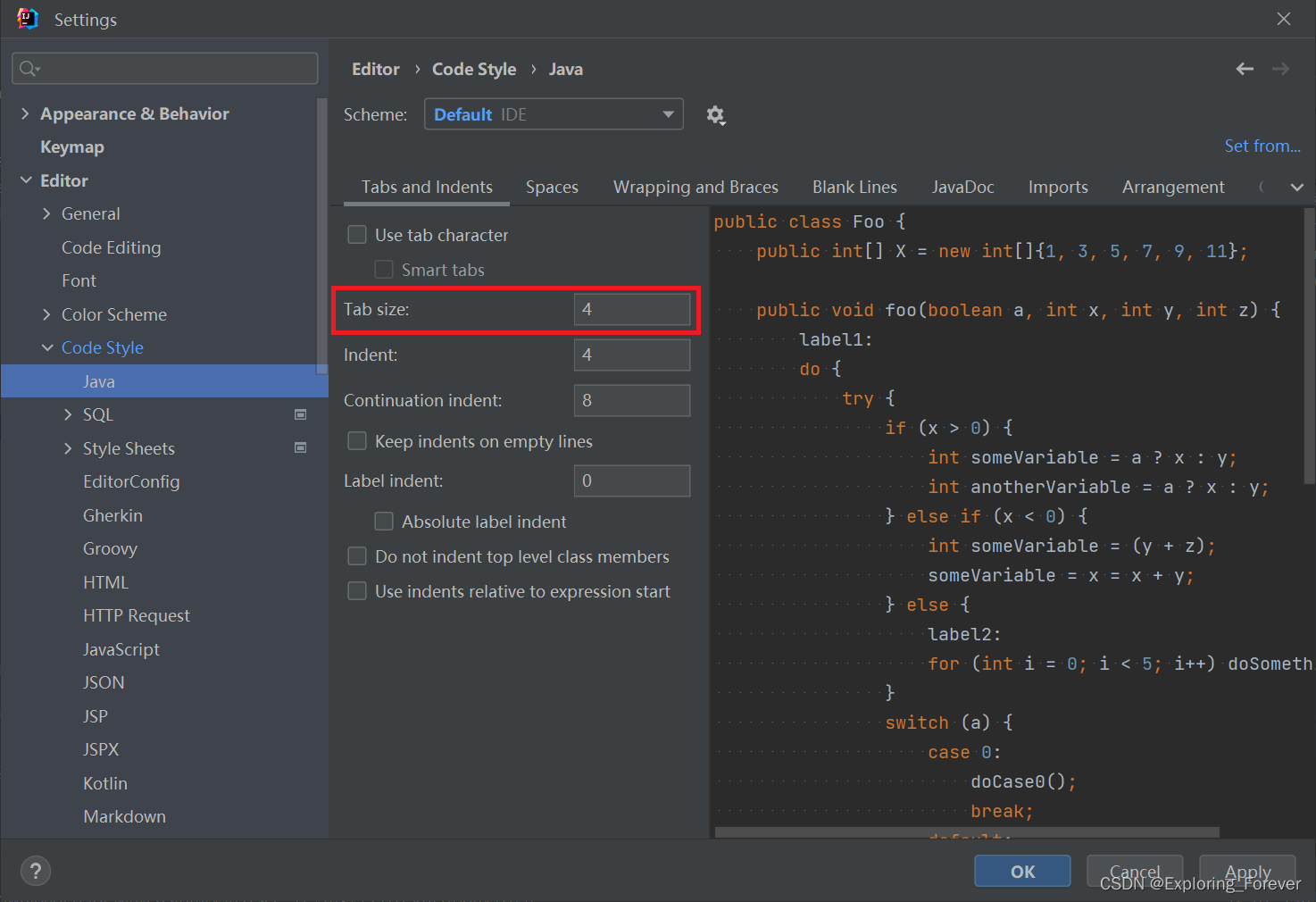Click the Apply button
The image size is (1316, 902).
pos(1247,871)
